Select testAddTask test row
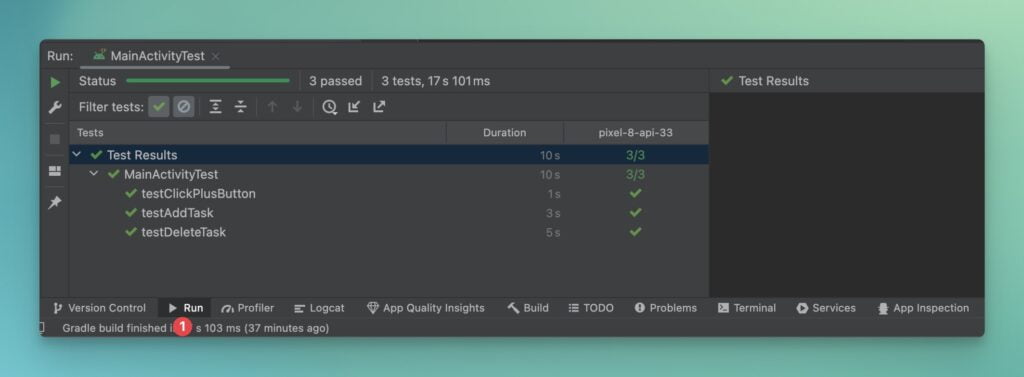 [x=389, y=213]
